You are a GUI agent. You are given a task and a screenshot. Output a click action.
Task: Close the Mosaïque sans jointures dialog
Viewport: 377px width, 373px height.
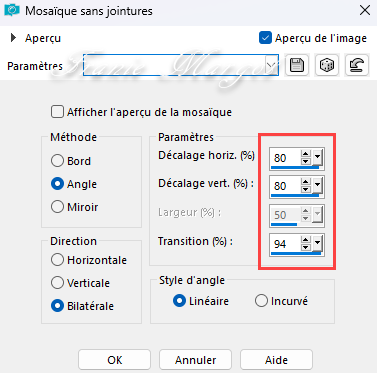pos(365,10)
